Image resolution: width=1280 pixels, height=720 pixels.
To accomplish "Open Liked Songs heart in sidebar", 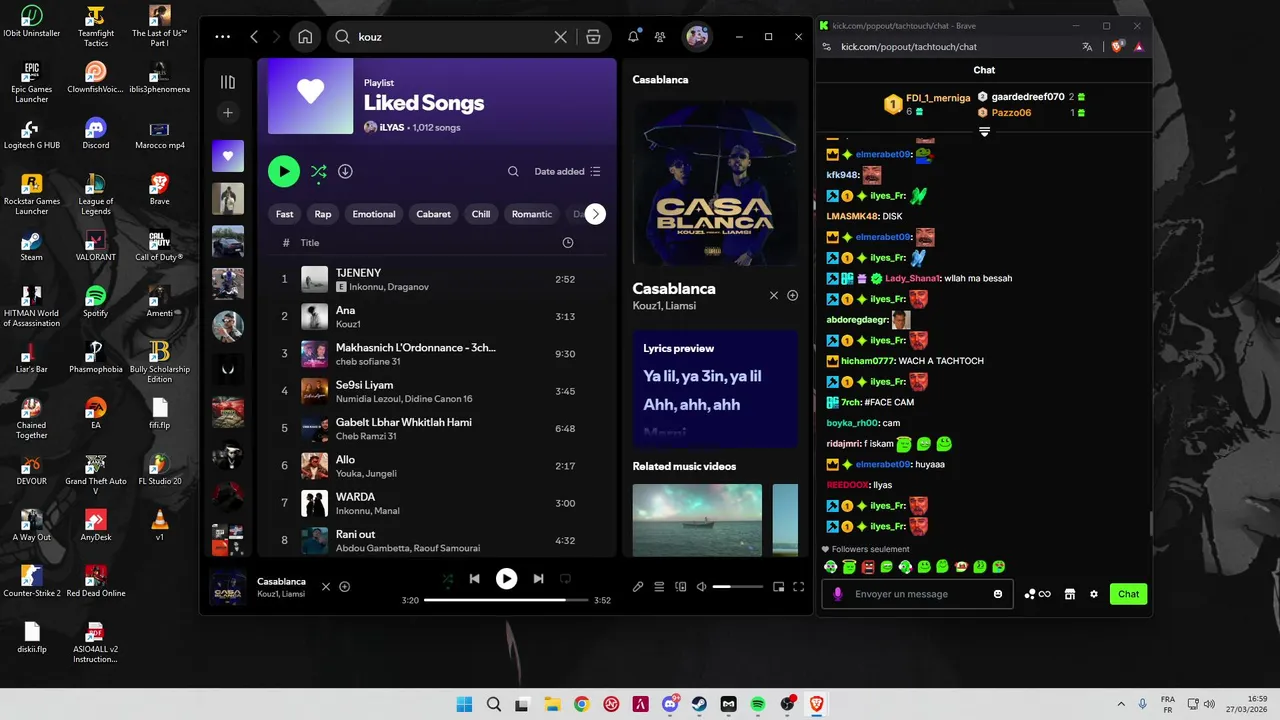I will (x=228, y=156).
